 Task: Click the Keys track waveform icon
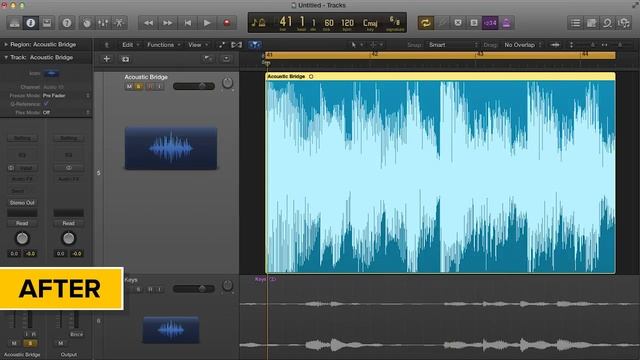pos(171,329)
